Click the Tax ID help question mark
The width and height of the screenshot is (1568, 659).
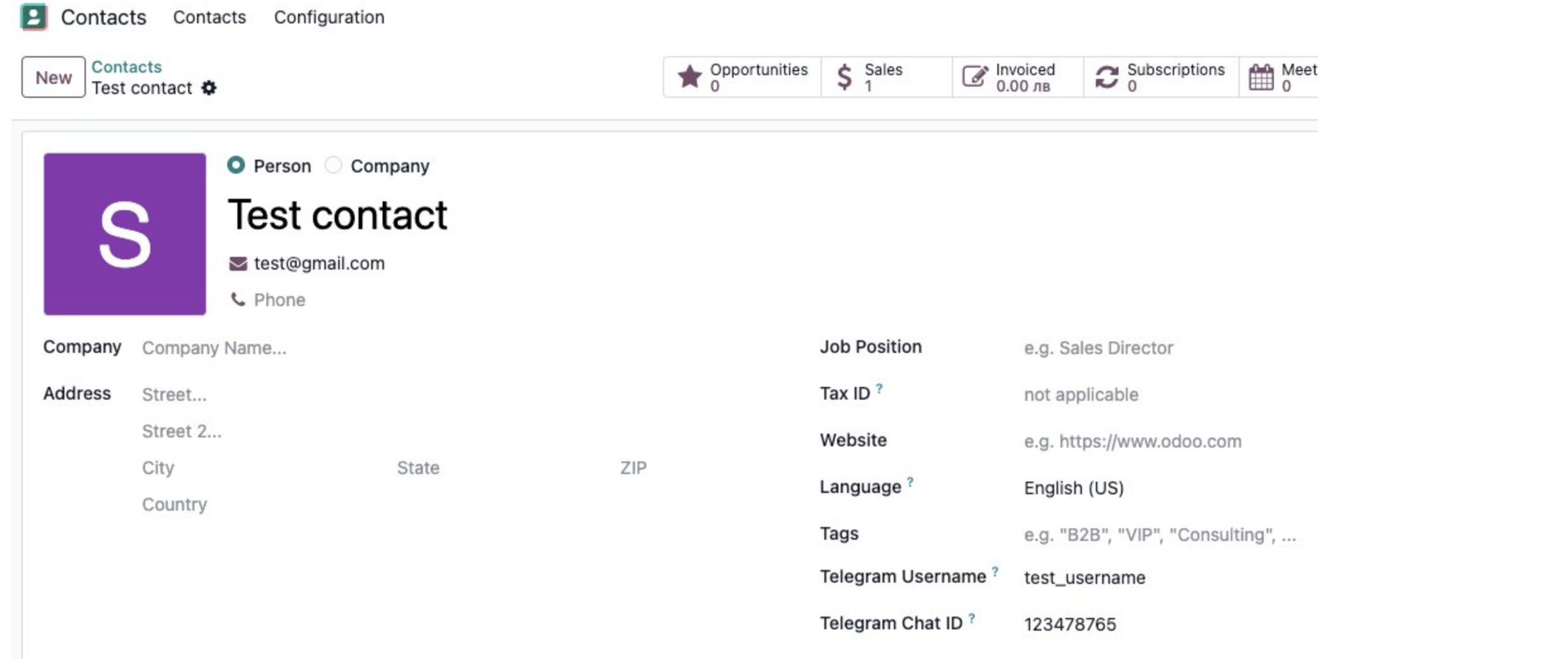880,389
